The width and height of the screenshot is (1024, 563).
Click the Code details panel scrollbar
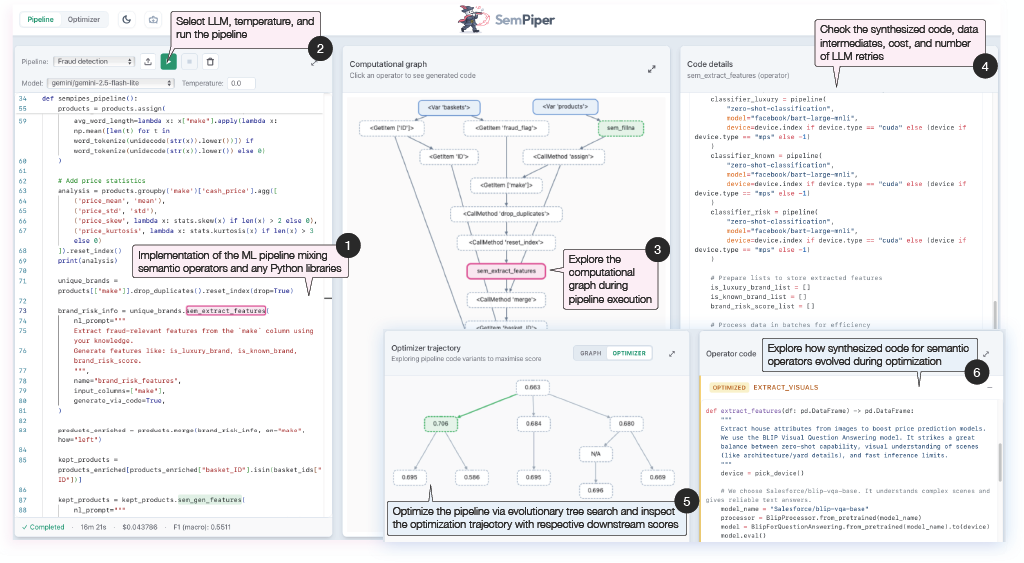995,314
